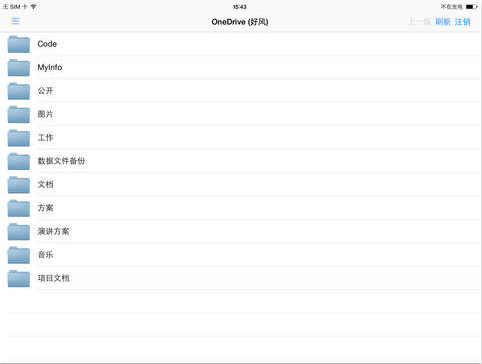Select the 工作 row label

click(45, 137)
